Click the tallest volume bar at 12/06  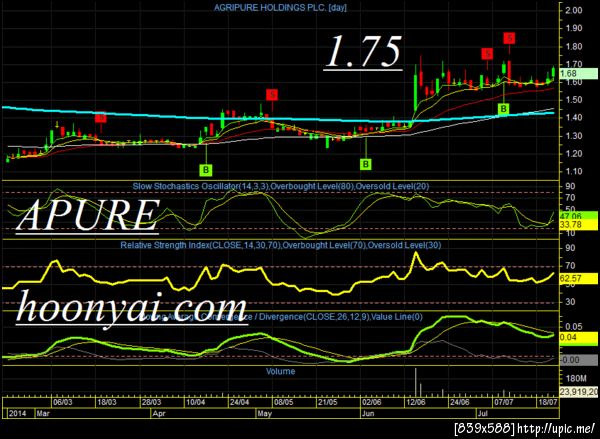415,382
